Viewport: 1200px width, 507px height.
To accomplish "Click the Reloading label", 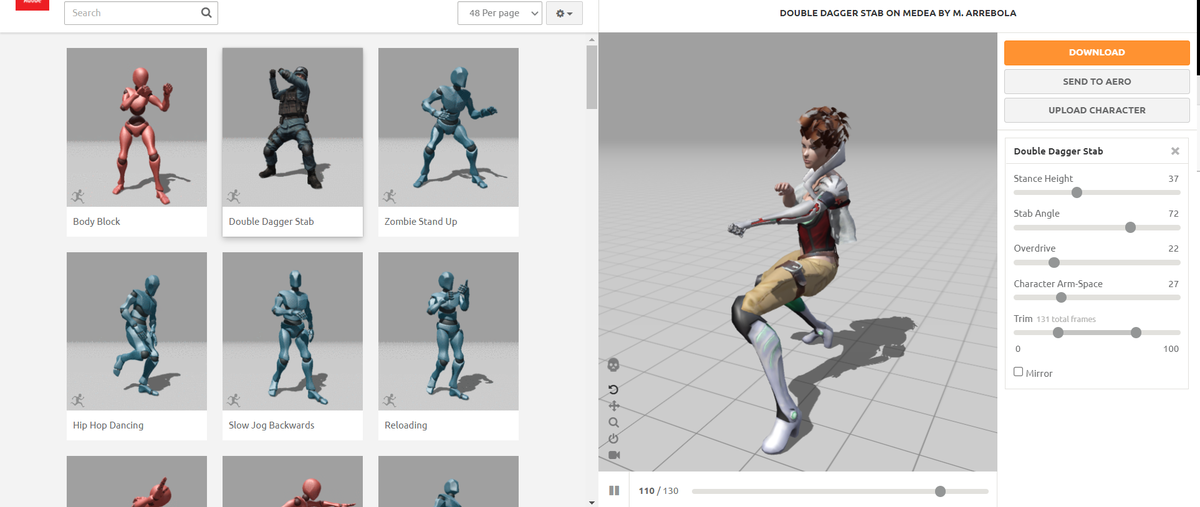I will (405, 425).
